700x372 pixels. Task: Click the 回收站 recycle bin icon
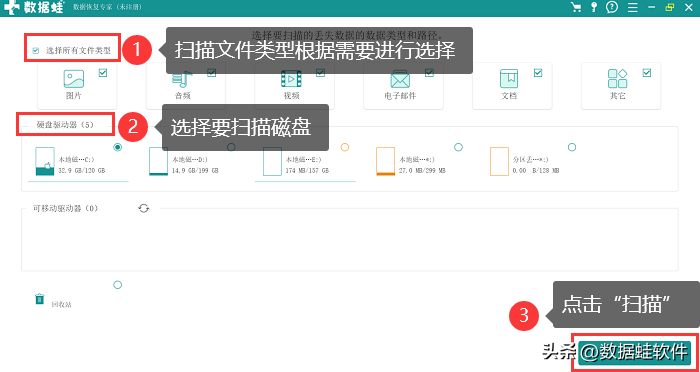pos(40,299)
